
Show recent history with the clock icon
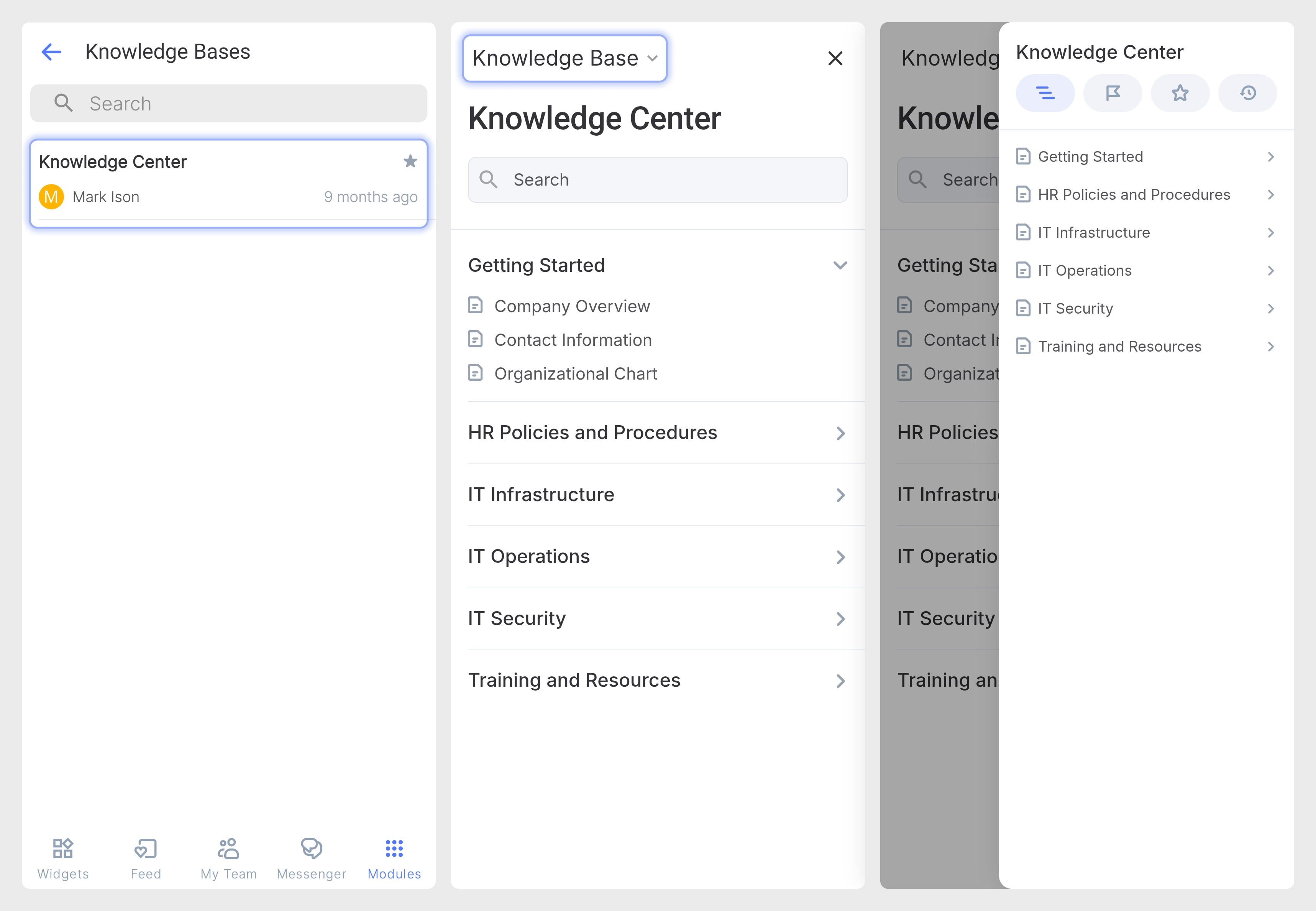click(1247, 93)
